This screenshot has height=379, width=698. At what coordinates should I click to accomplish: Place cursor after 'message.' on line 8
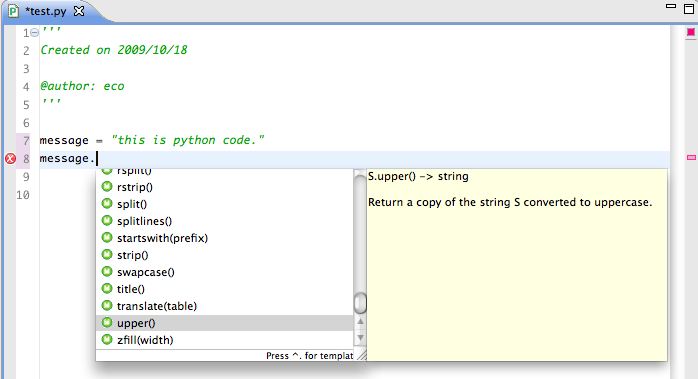97,158
